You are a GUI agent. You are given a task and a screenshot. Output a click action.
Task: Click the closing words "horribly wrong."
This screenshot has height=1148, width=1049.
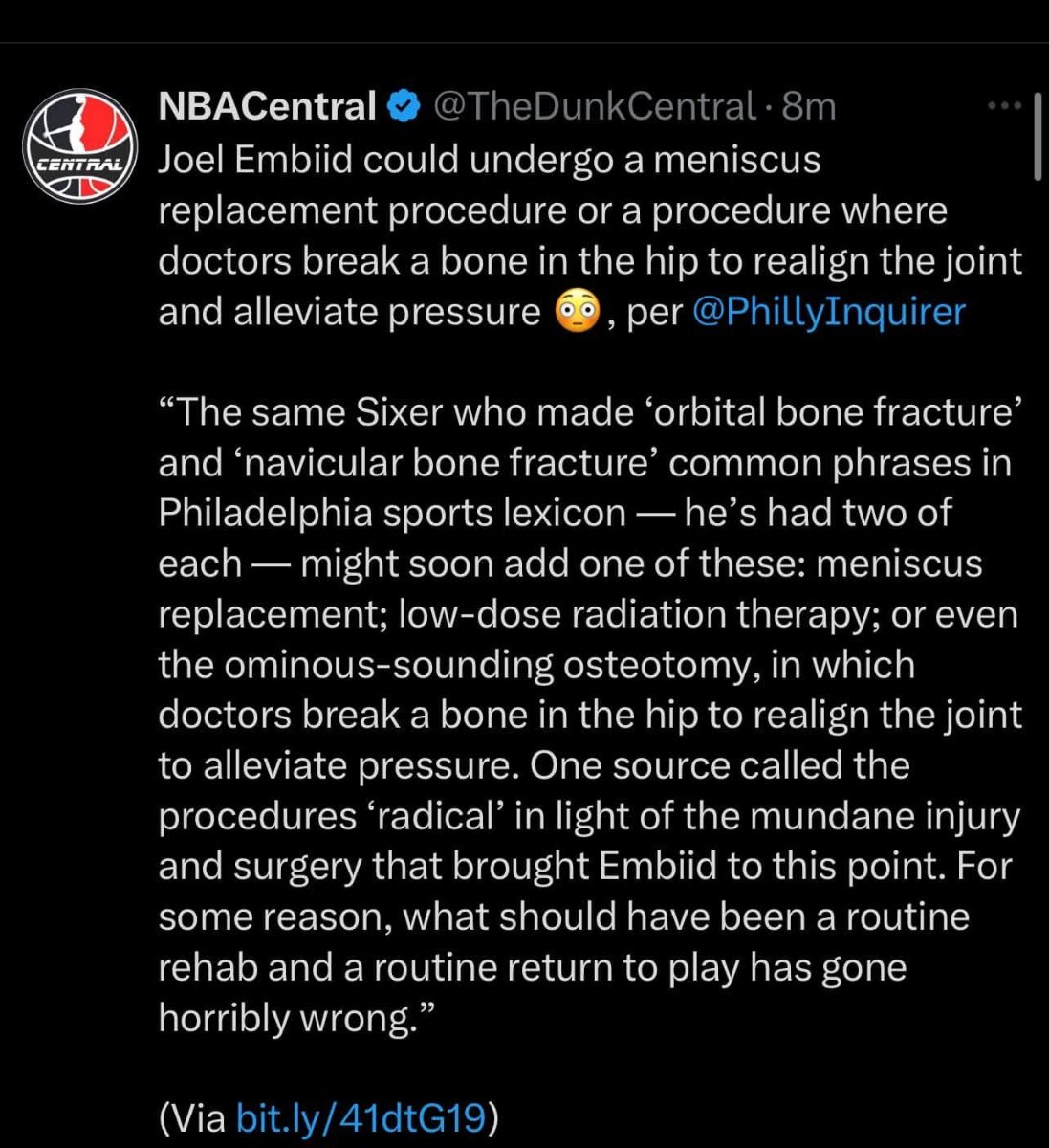297,1018
